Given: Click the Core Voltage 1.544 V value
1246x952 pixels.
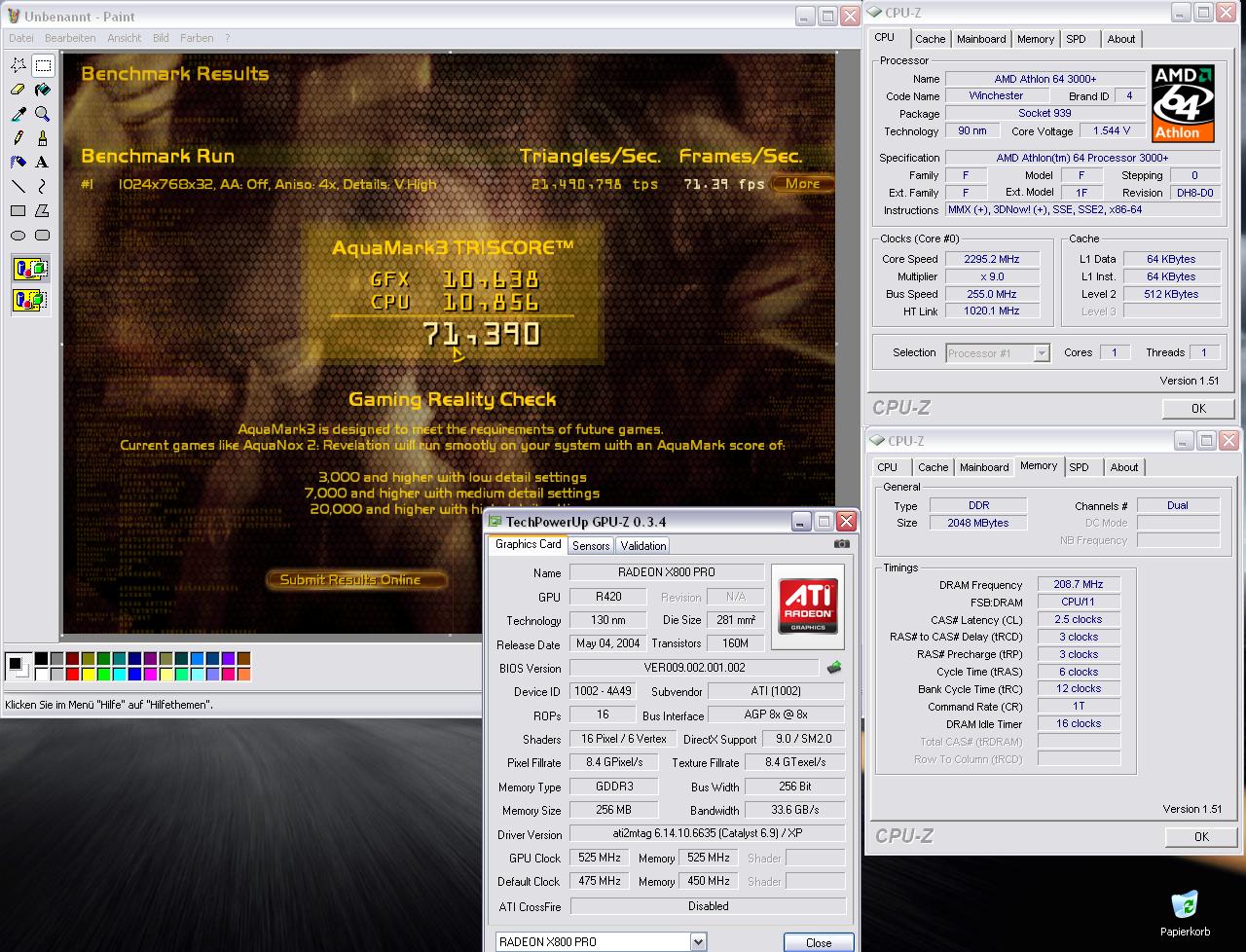Looking at the screenshot, I should (1112, 130).
